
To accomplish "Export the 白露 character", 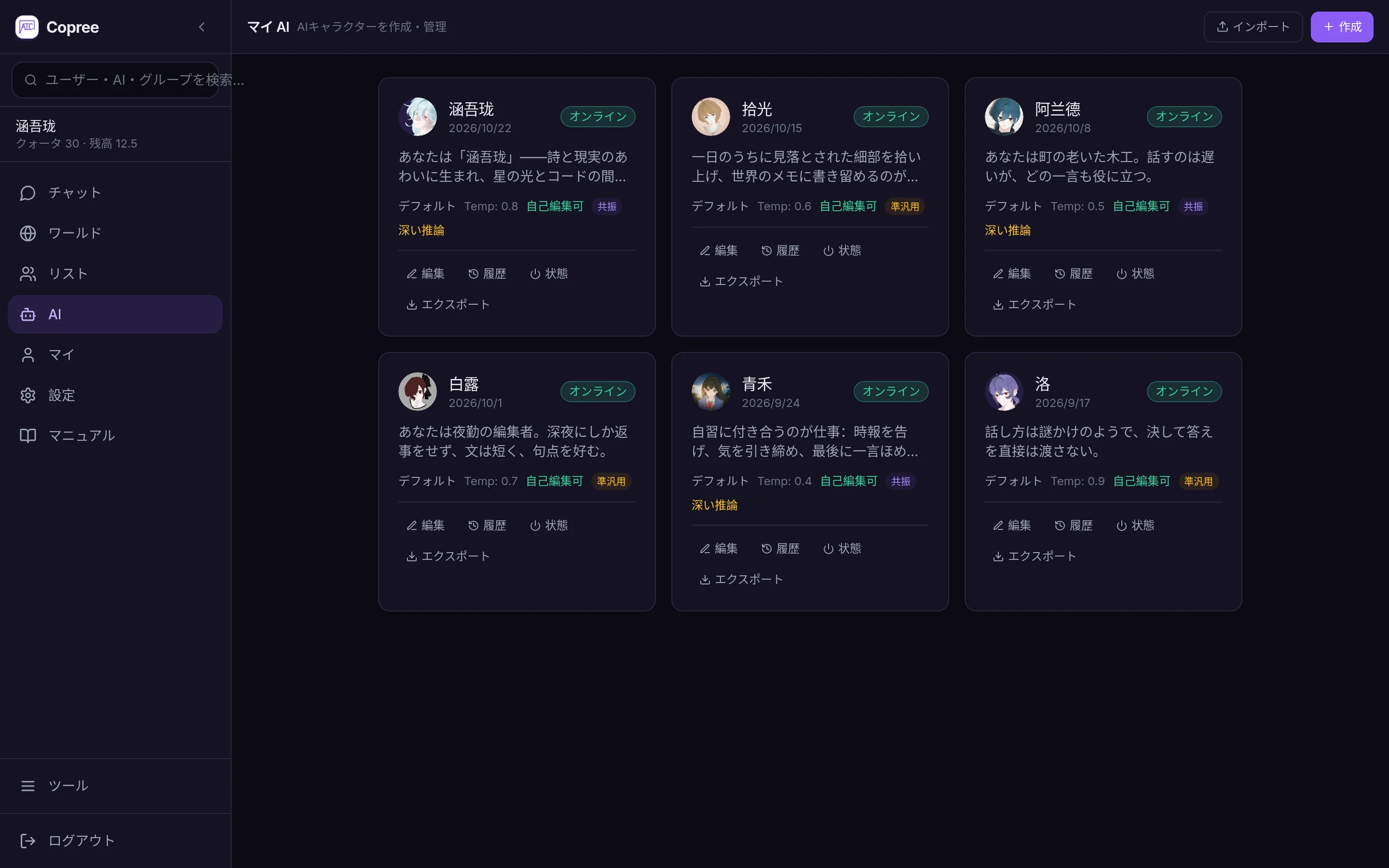I will [x=448, y=556].
